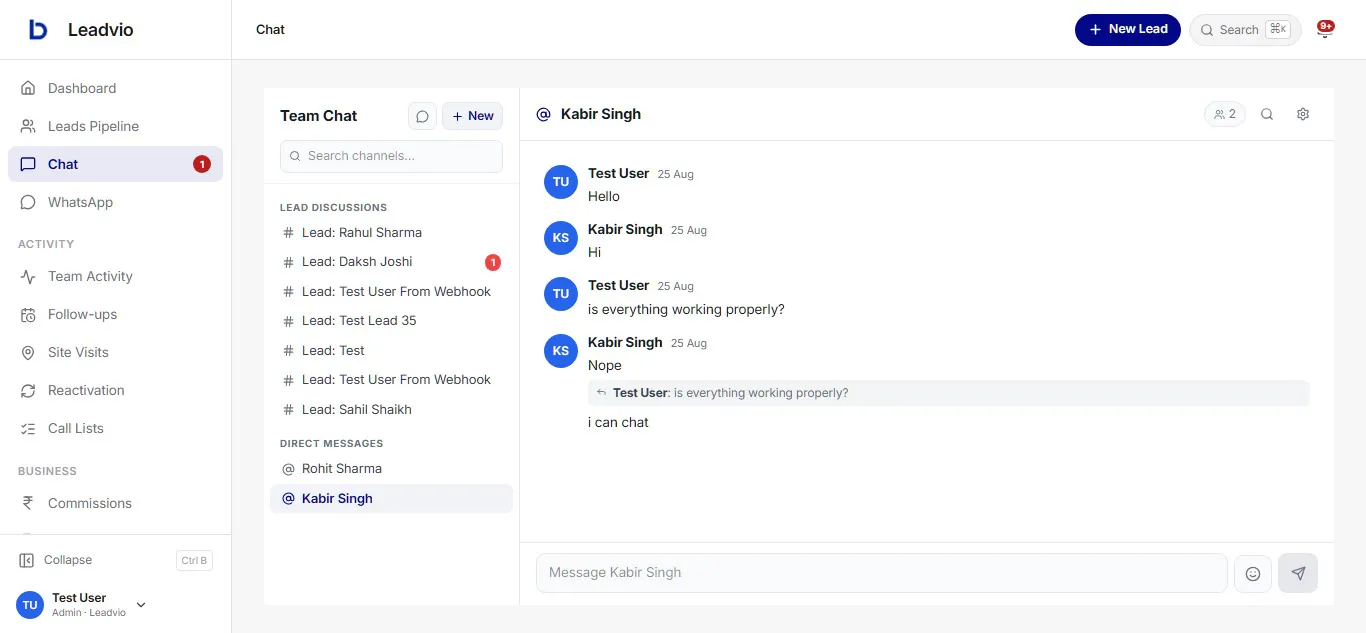Click the unread badge on Lead: Daksh Joshi

tap(493, 263)
